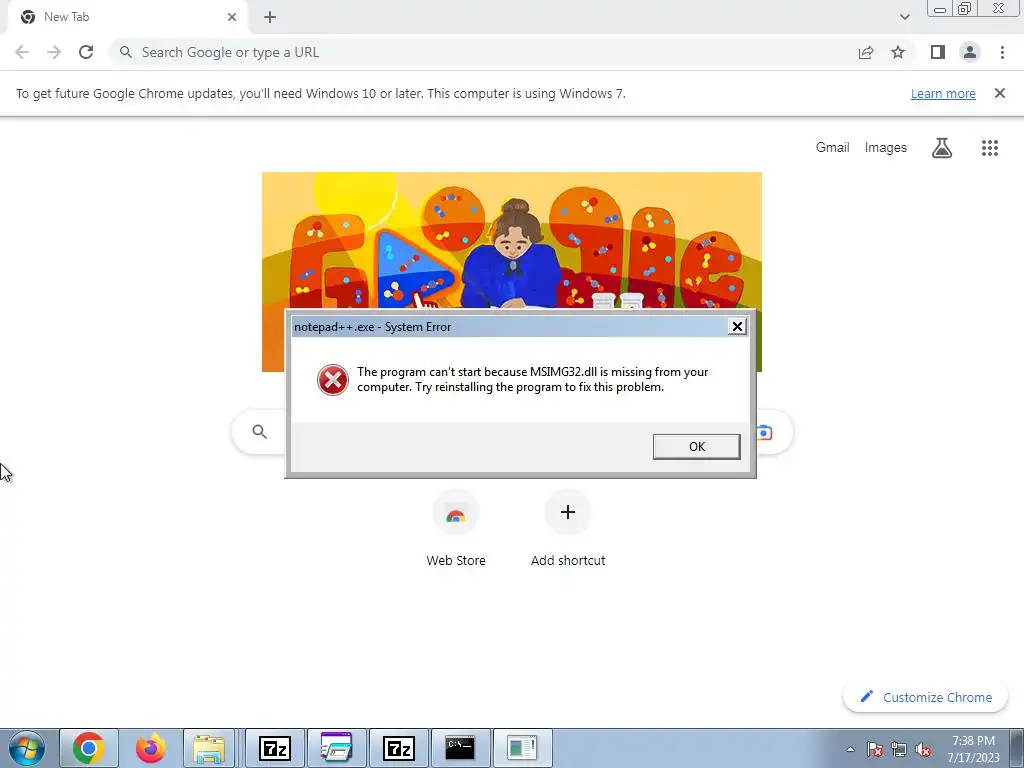Open the Action Center flag icon
Image resolution: width=1024 pixels, height=768 pixels.
click(874, 749)
